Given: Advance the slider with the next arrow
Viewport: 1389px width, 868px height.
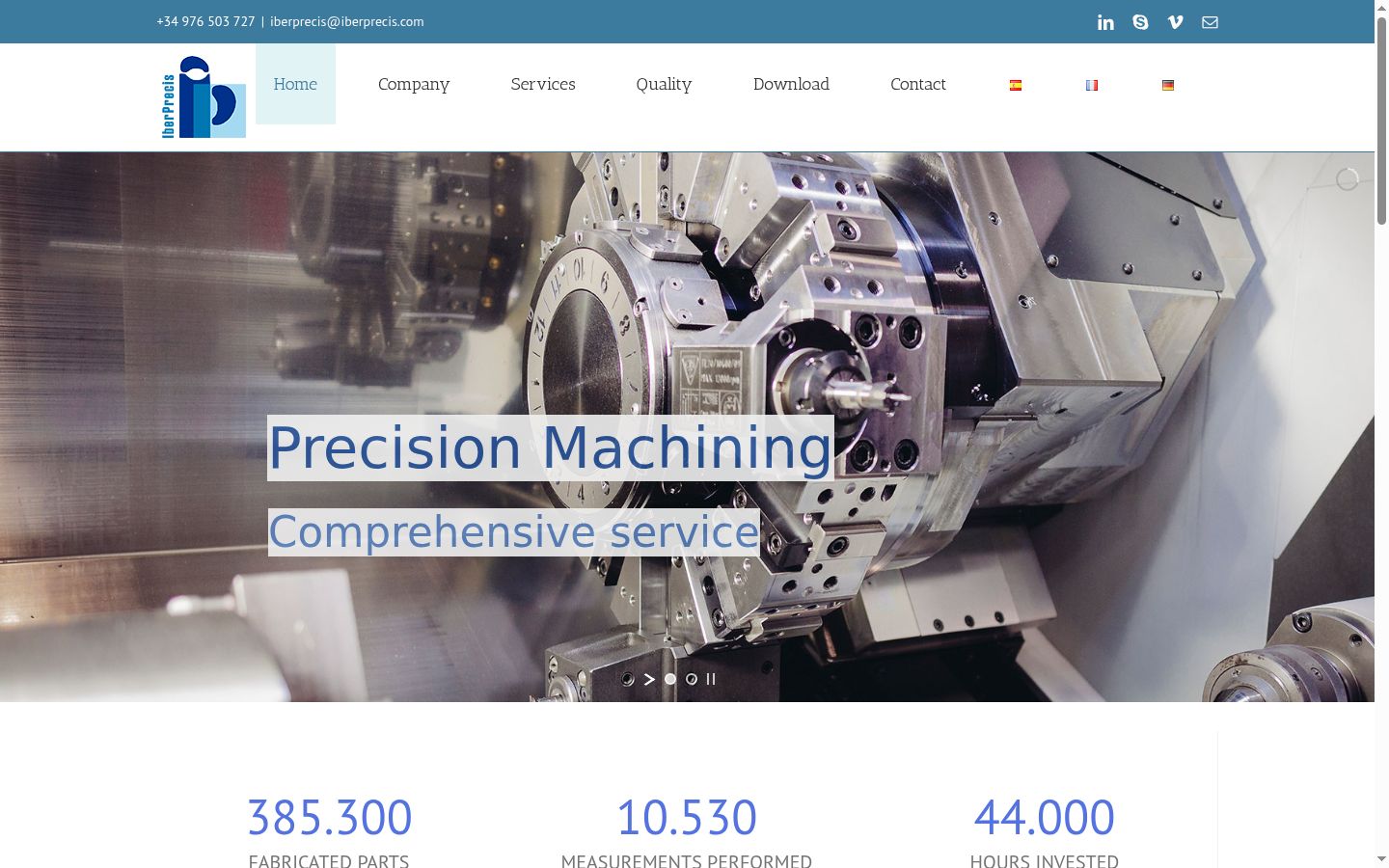Looking at the screenshot, I should [x=649, y=679].
